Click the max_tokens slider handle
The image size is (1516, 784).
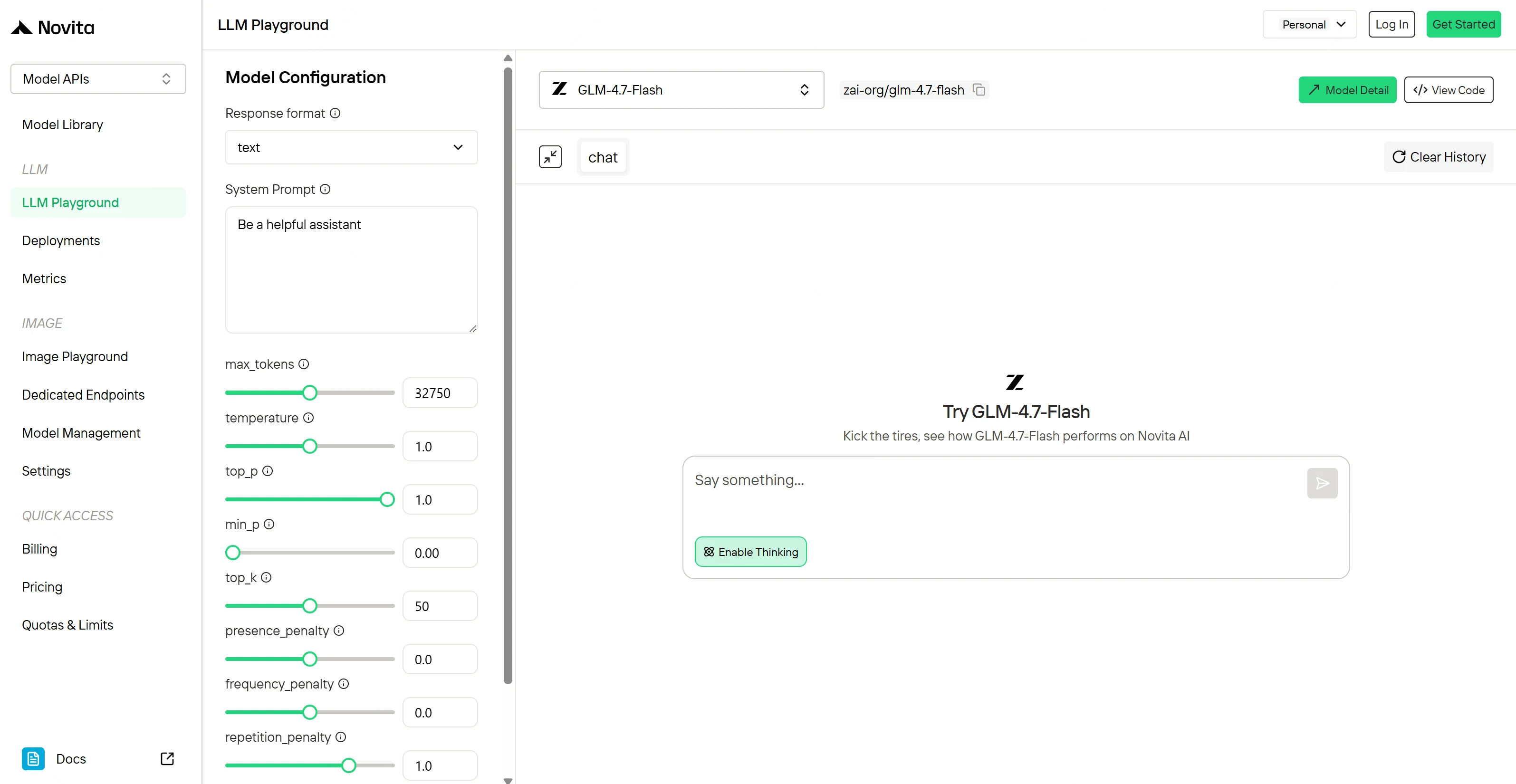pos(309,392)
